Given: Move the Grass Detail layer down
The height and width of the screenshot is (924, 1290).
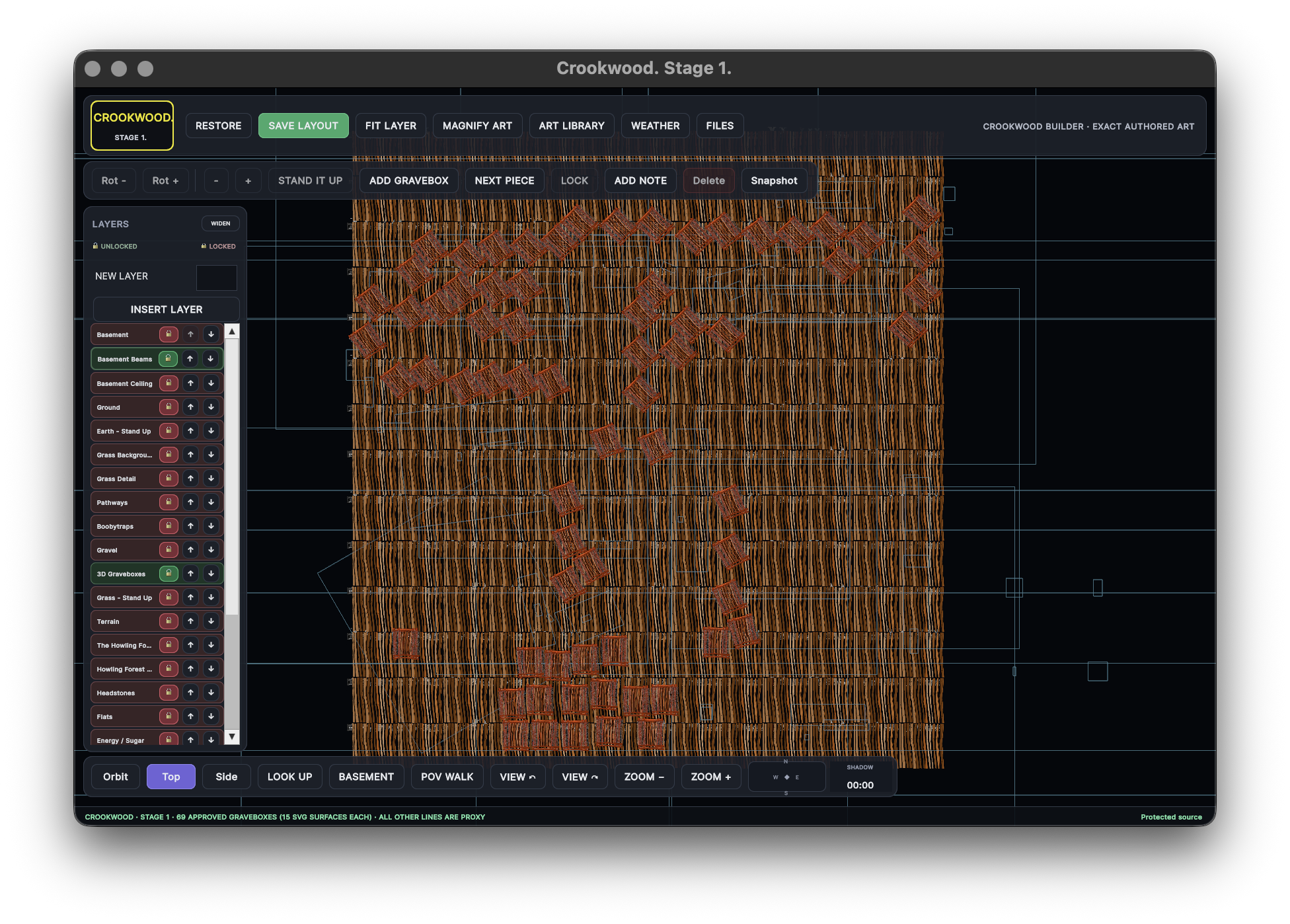Looking at the screenshot, I should pyautogui.click(x=211, y=479).
